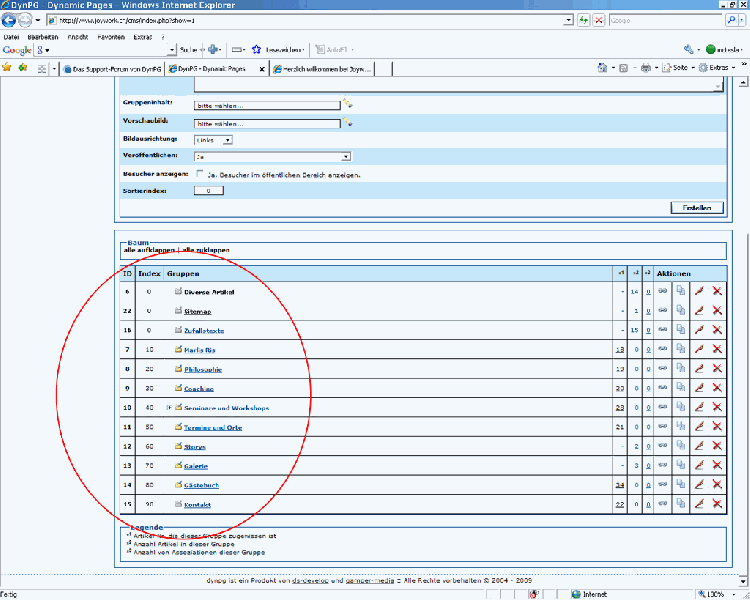Click the browser refresh icon

point(583,19)
